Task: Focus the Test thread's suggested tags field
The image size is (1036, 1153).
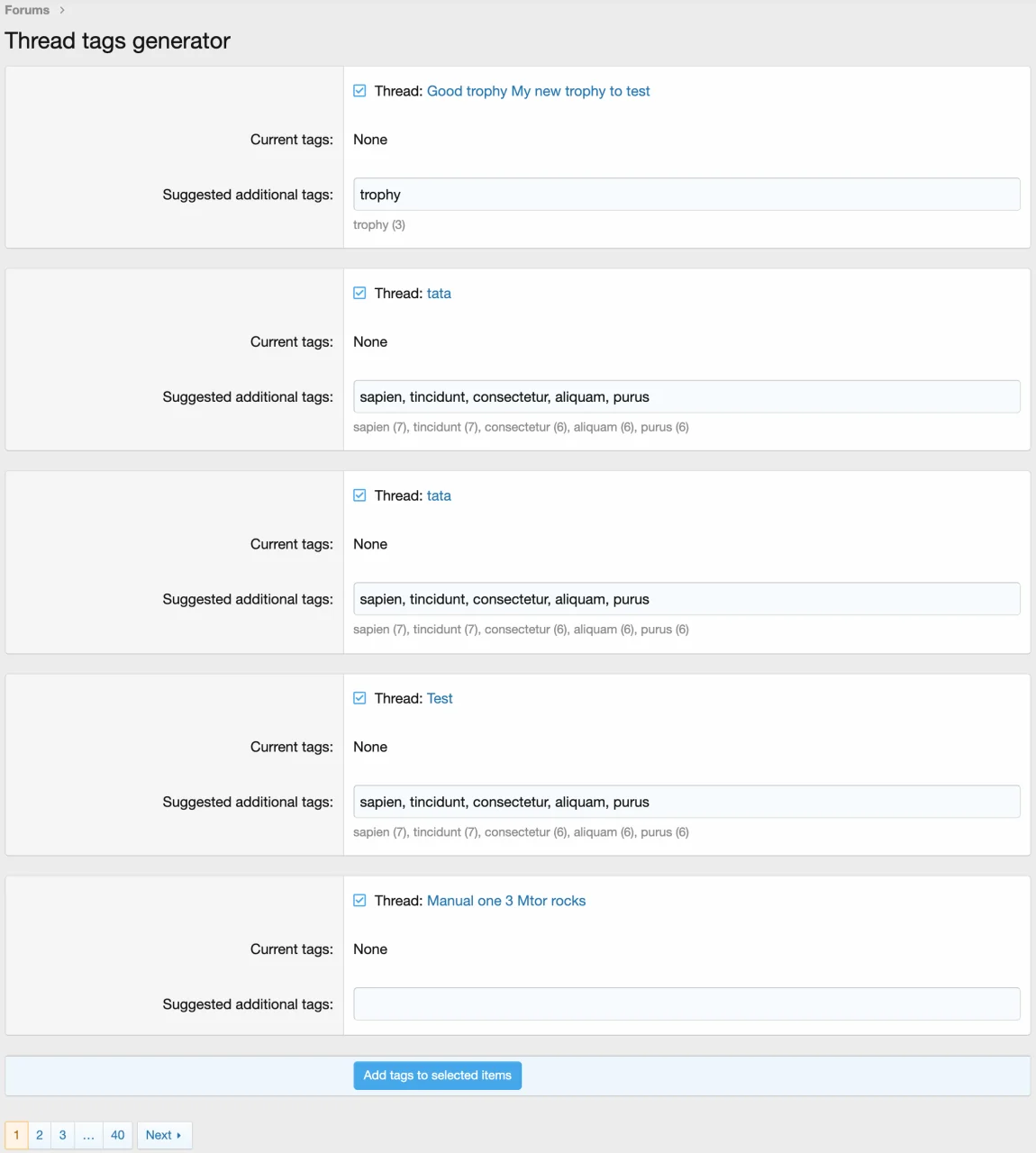Action: [x=686, y=802]
